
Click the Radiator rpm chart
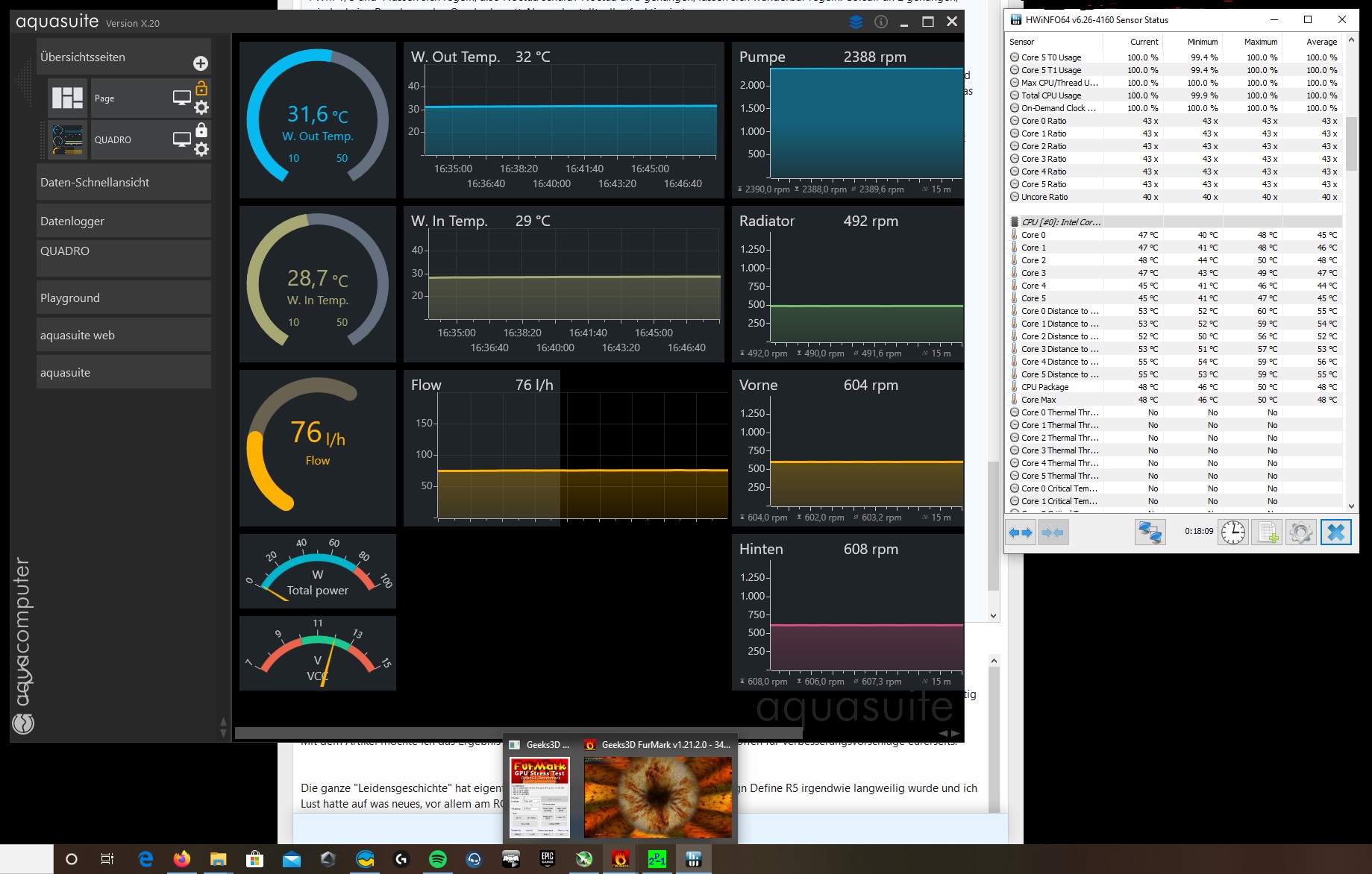pyautogui.click(x=848, y=283)
